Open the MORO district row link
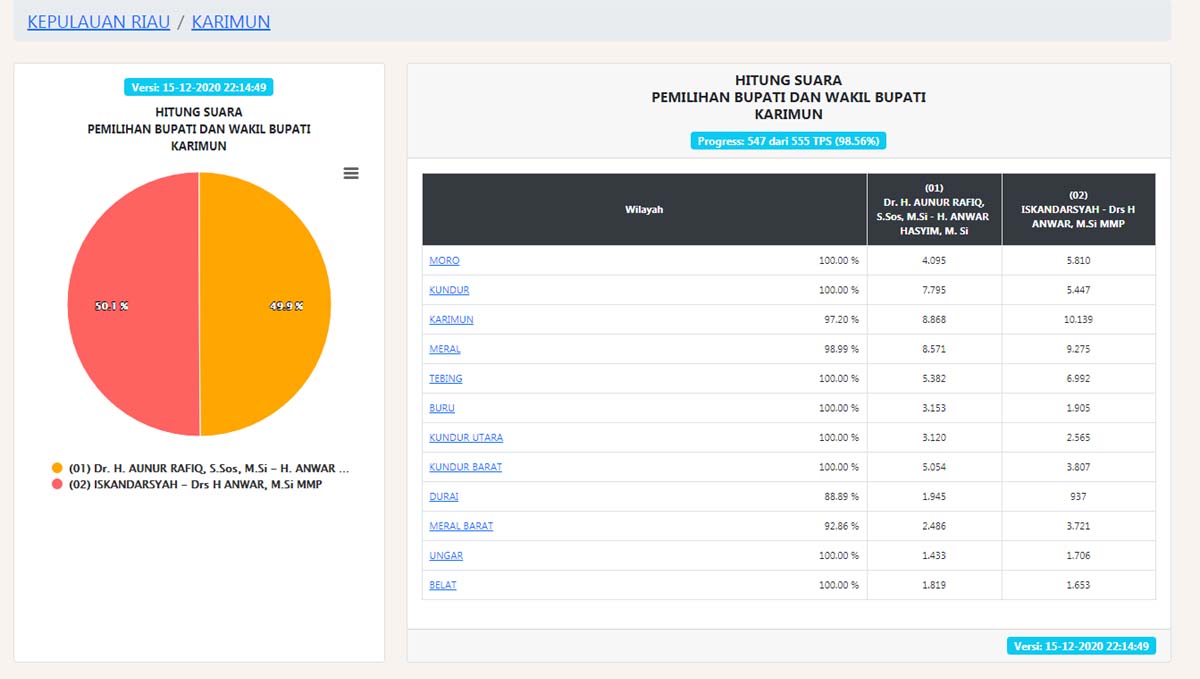This screenshot has height=679, width=1200. [x=444, y=260]
